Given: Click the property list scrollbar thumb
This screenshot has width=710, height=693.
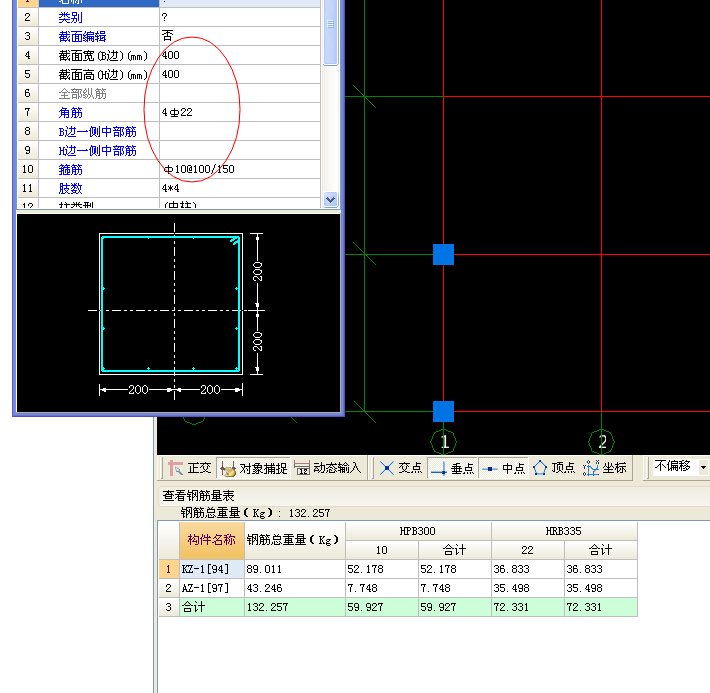Looking at the screenshot, I should pyautogui.click(x=331, y=32).
